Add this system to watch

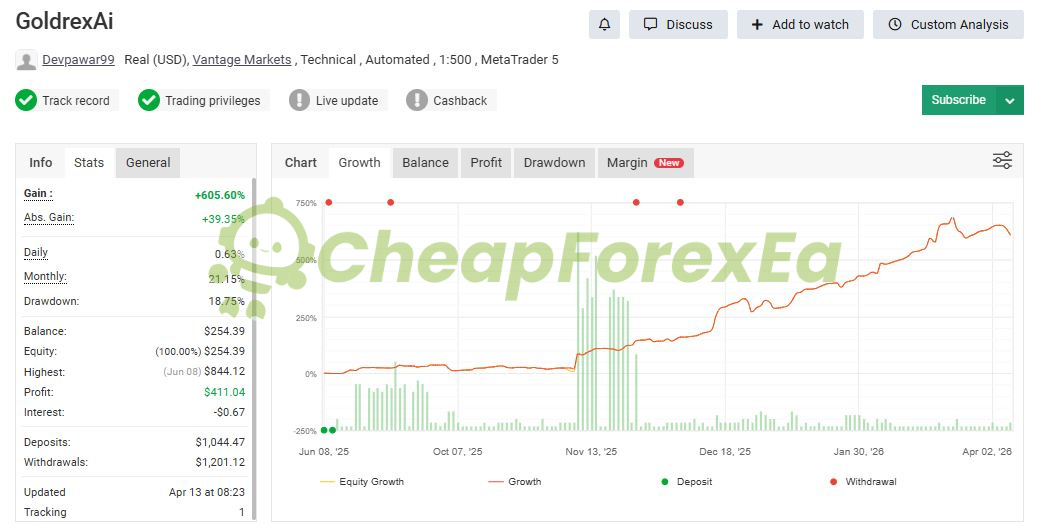[x=800, y=25]
